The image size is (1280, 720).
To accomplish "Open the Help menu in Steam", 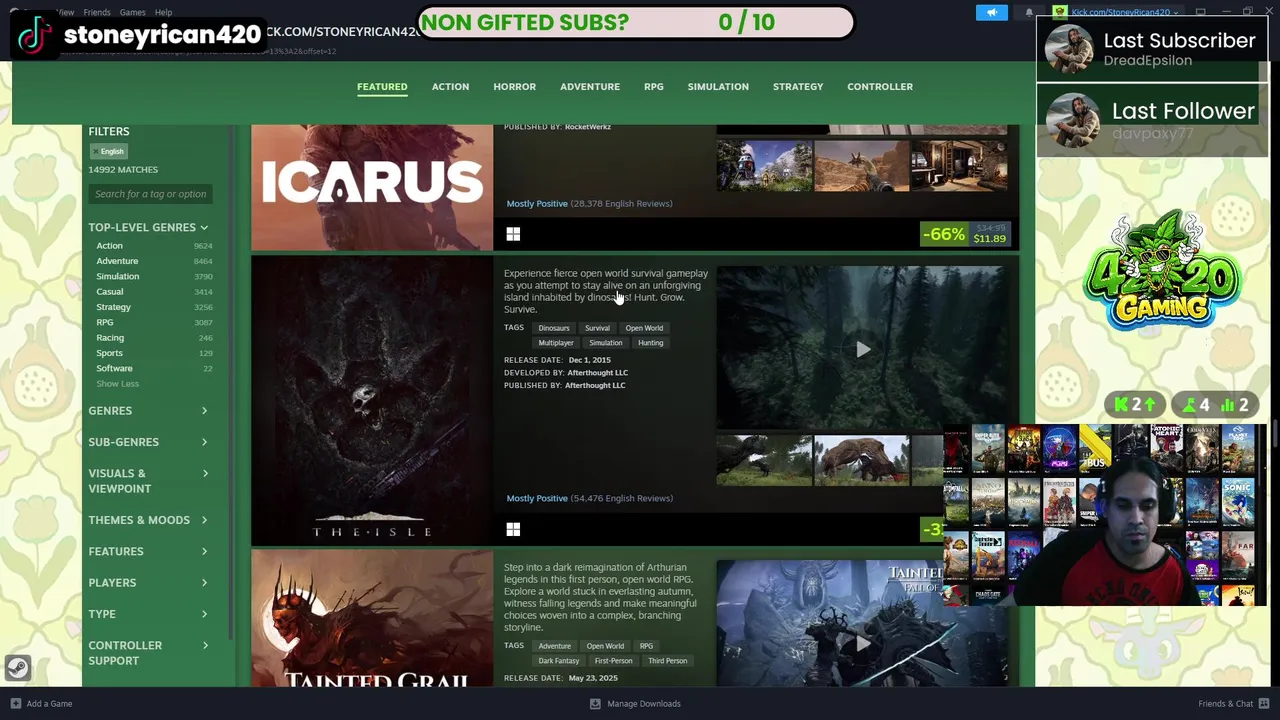I will [163, 12].
